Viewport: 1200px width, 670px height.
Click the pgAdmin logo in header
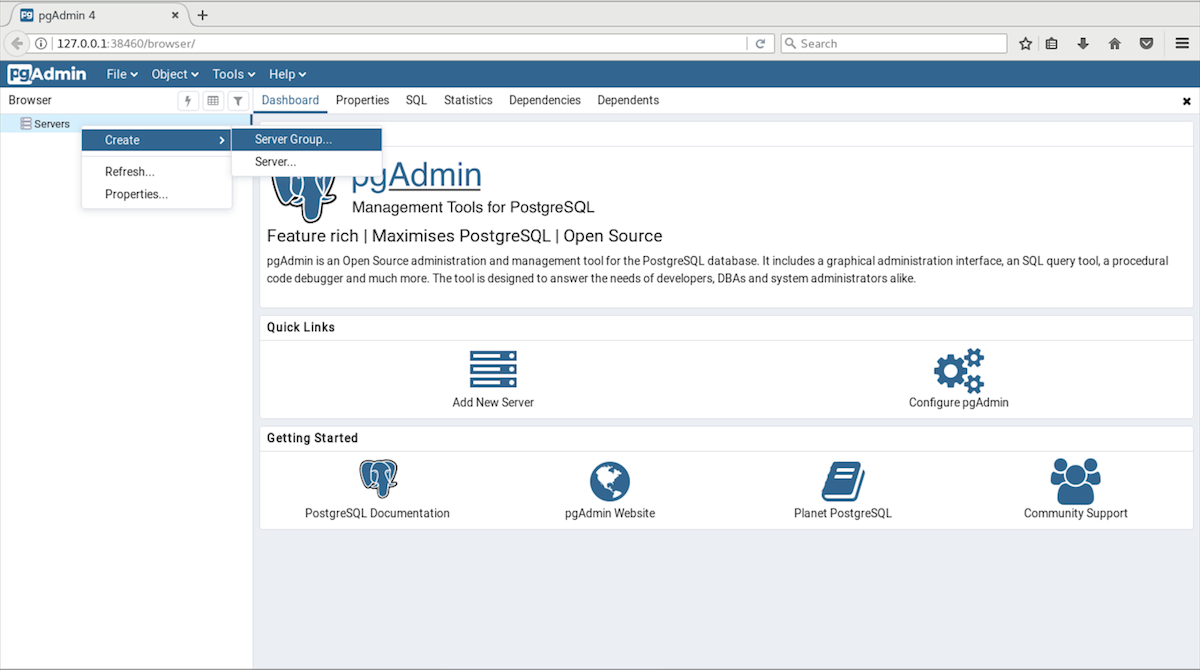47,74
